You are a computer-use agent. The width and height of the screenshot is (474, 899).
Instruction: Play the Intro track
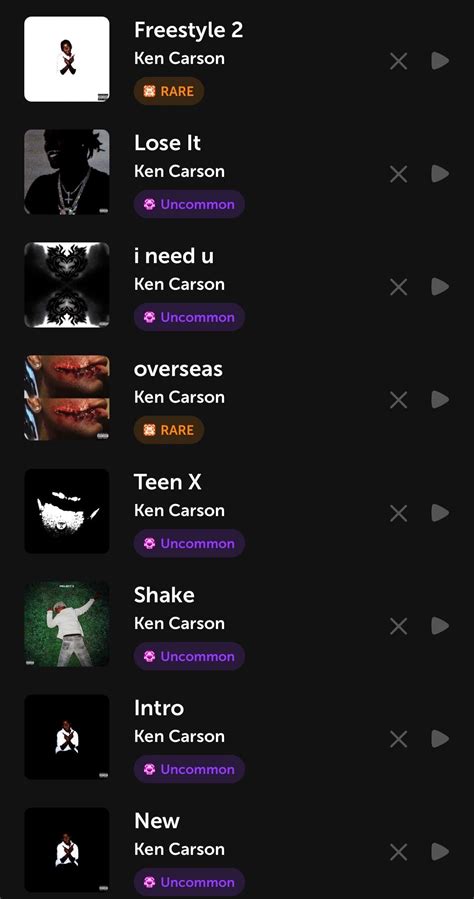click(x=440, y=738)
